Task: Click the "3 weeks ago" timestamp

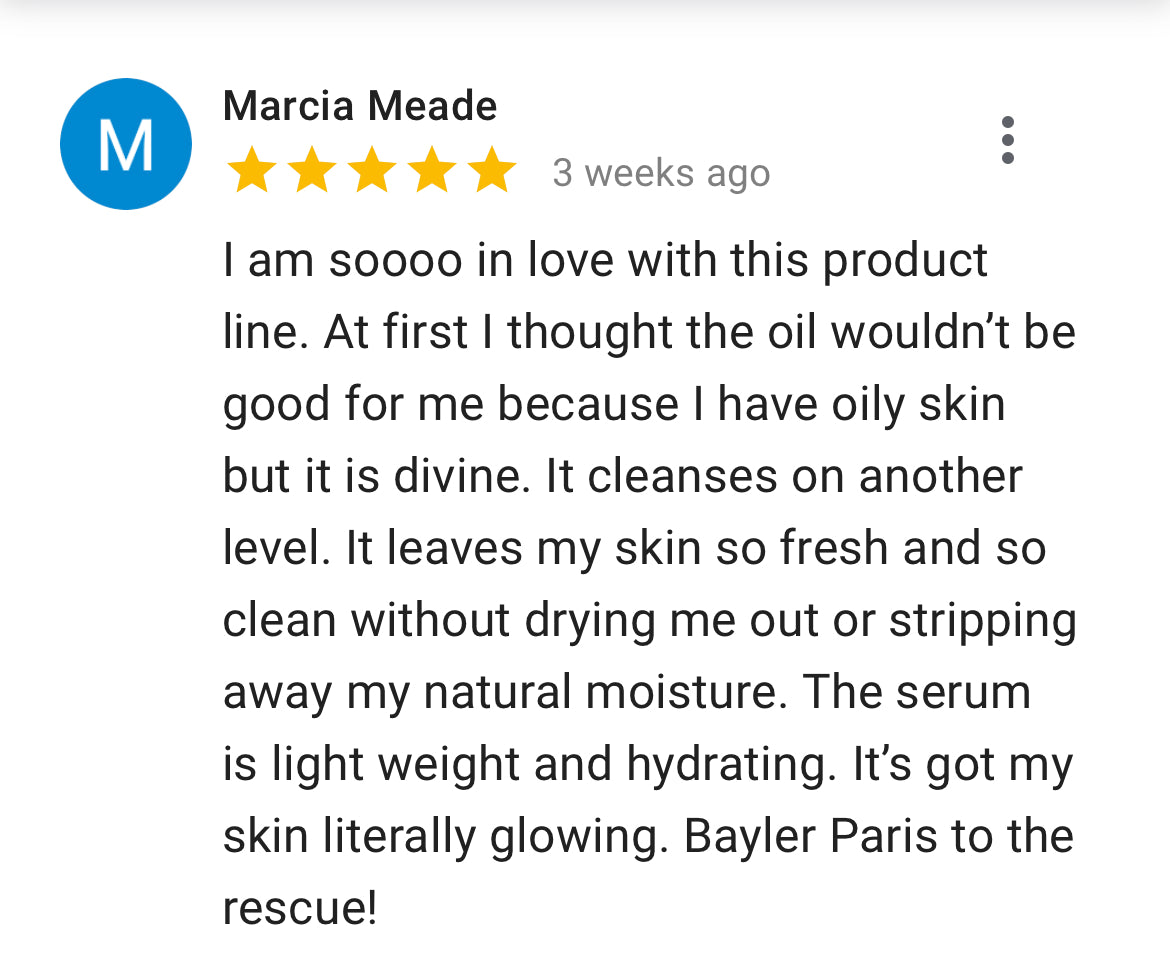Action: click(661, 173)
